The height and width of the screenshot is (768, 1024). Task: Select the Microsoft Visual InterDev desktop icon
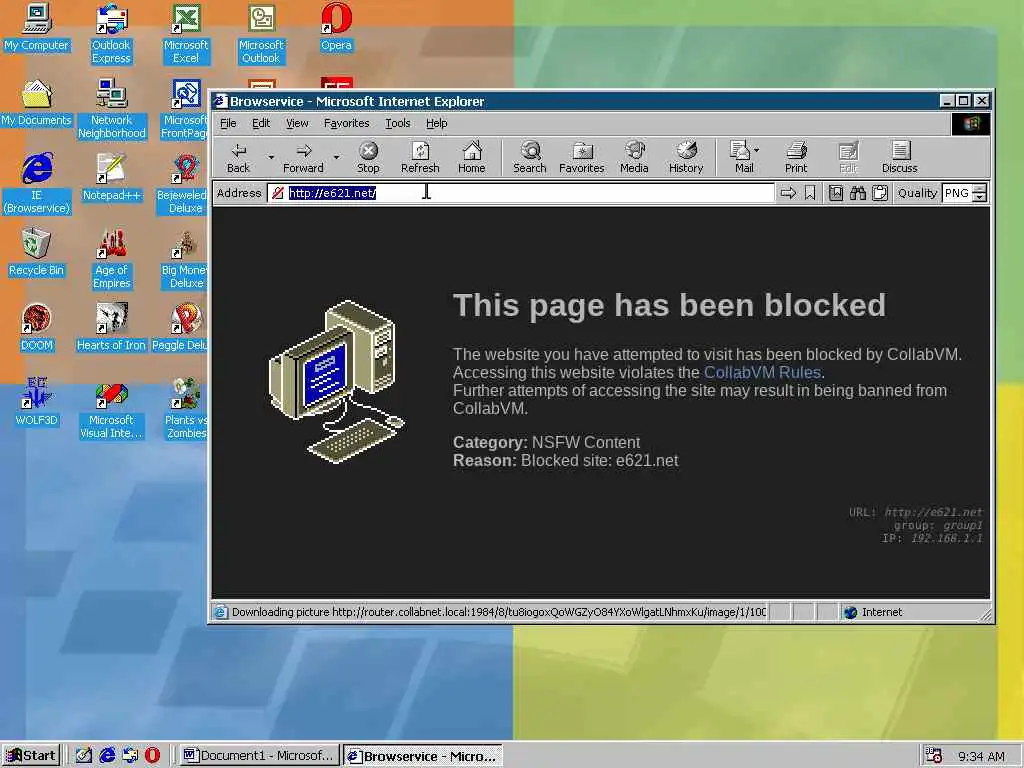pyautogui.click(x=112, y=409)
